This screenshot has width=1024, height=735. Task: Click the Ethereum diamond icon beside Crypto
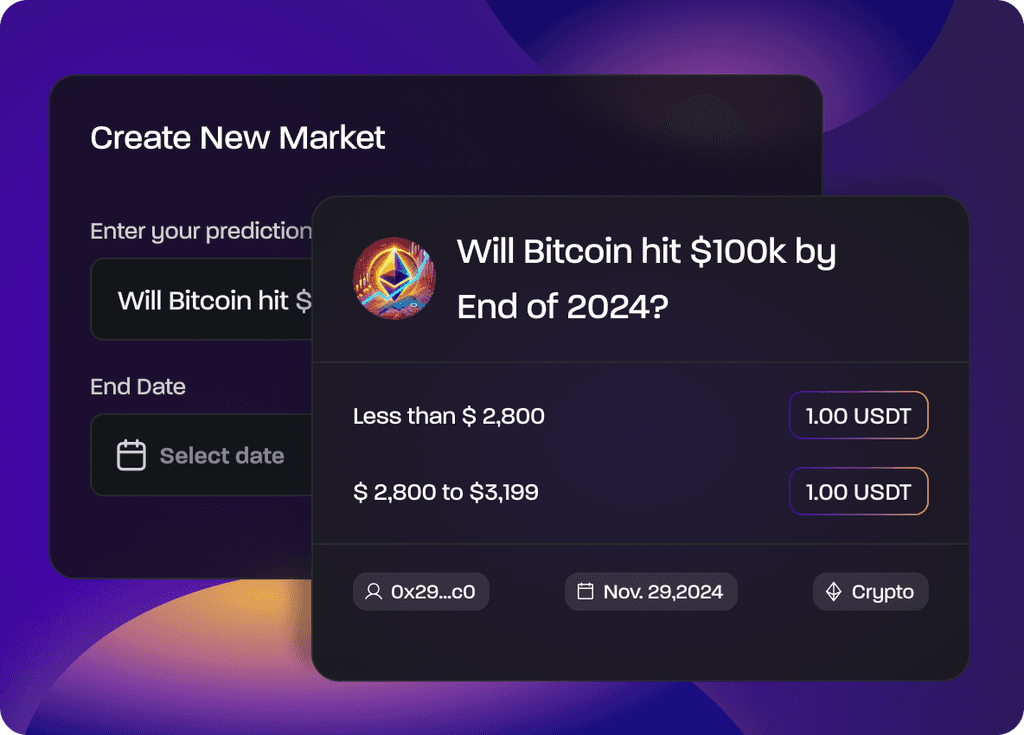coord(834,592)
